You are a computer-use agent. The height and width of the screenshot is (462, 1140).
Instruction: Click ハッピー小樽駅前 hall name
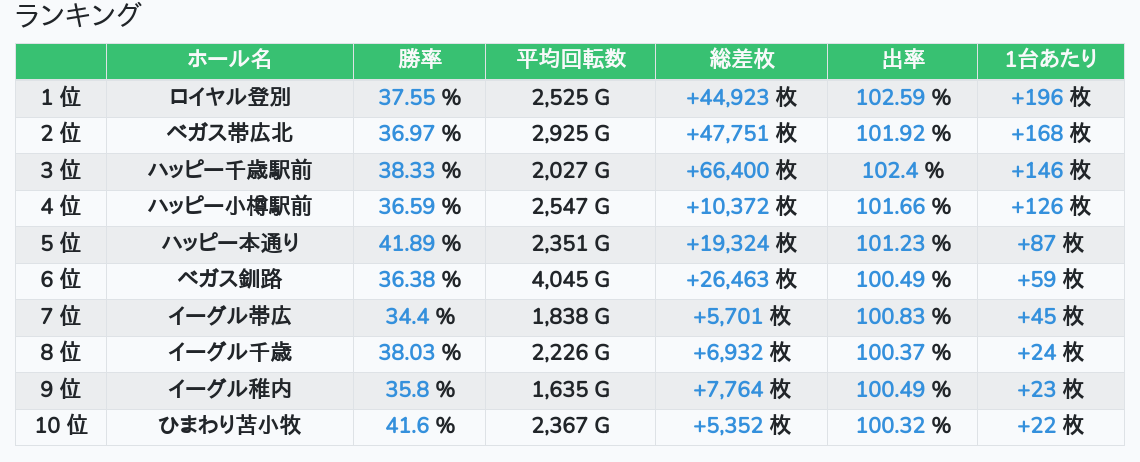point(230,207)
